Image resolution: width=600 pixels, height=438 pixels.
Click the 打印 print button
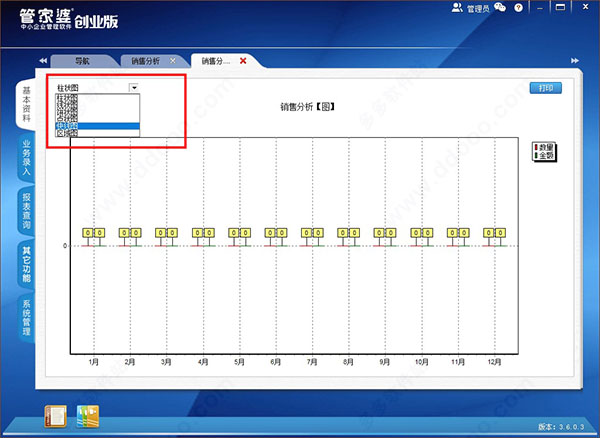click(546, 88)
